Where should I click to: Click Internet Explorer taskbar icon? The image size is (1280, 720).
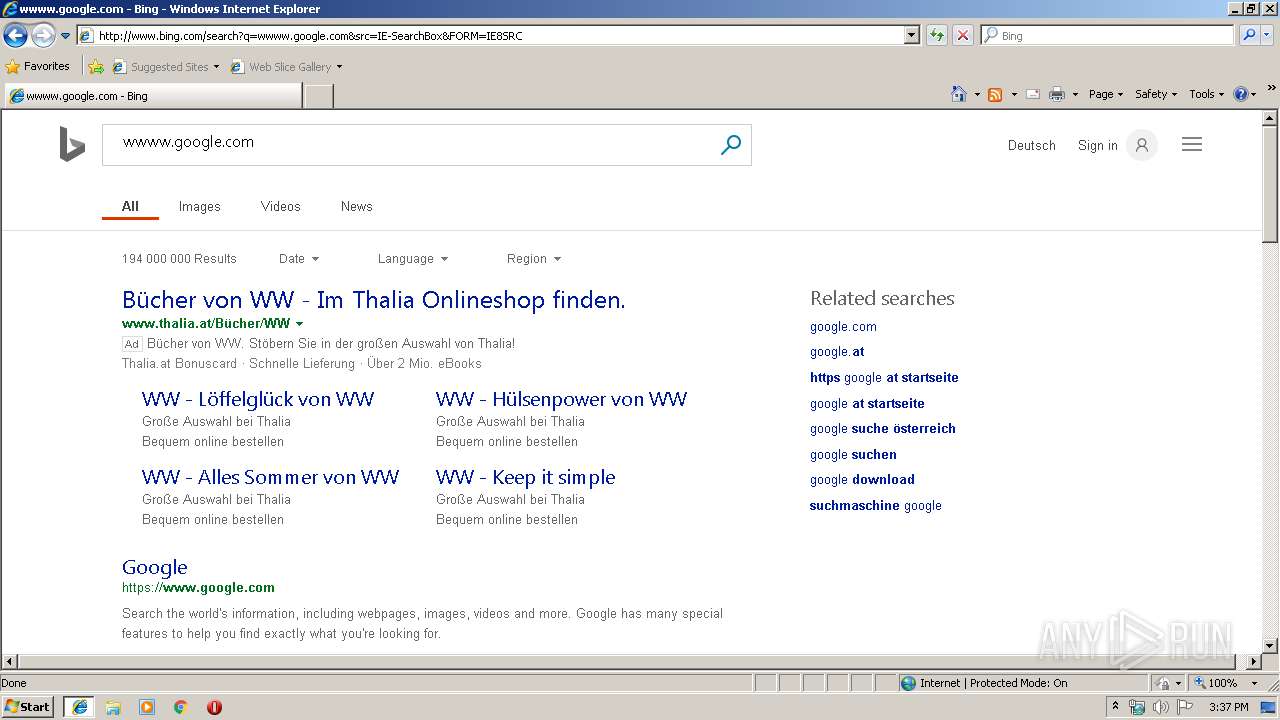tap(79, 707)
